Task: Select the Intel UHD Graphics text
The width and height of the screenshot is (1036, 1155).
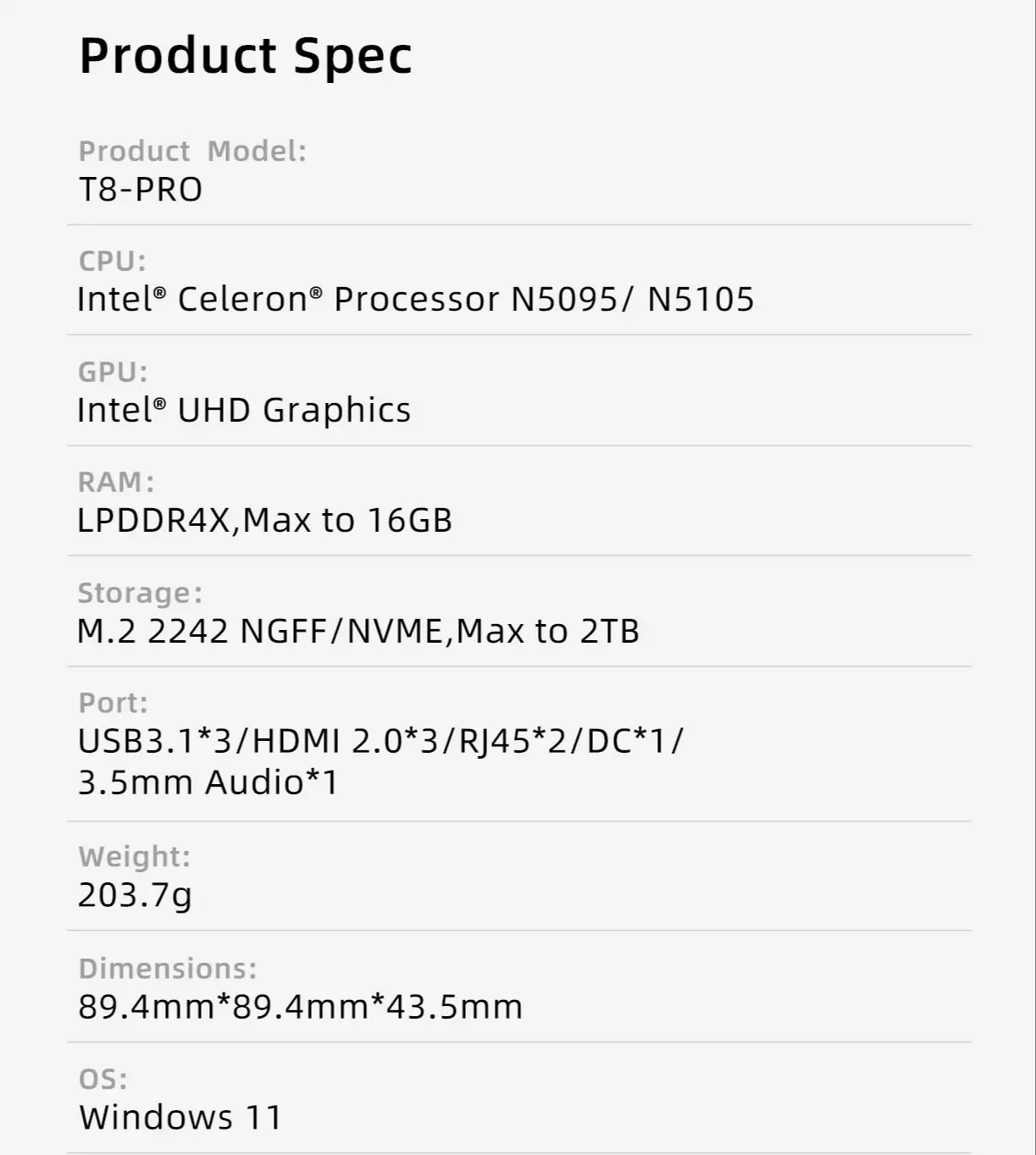Action: click(244, 411)
